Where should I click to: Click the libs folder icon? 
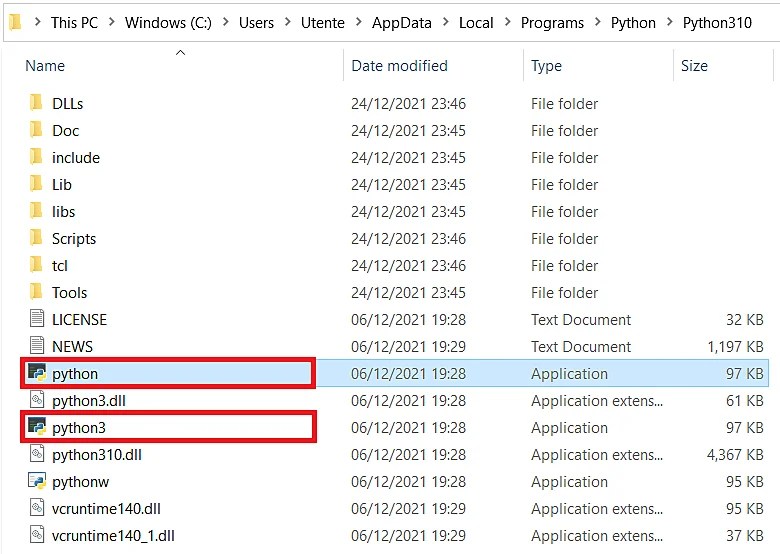[x=36, y=211]
